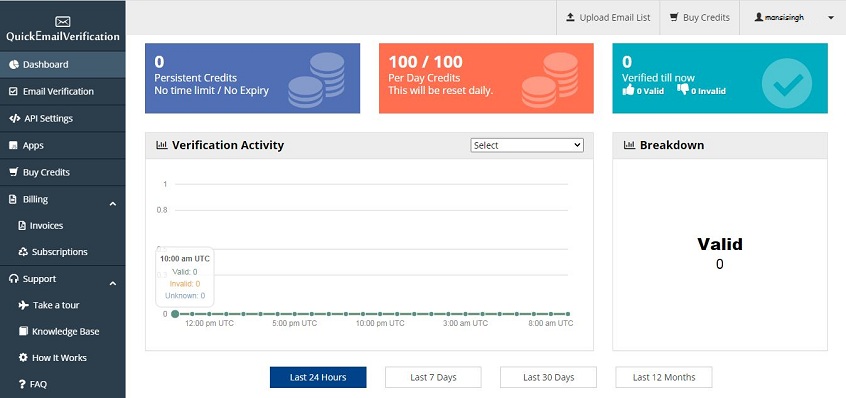This screenshot has height=398, width=846.
Task: Click the Subscriptions recycle icon
Action: [x=23, y=252]
